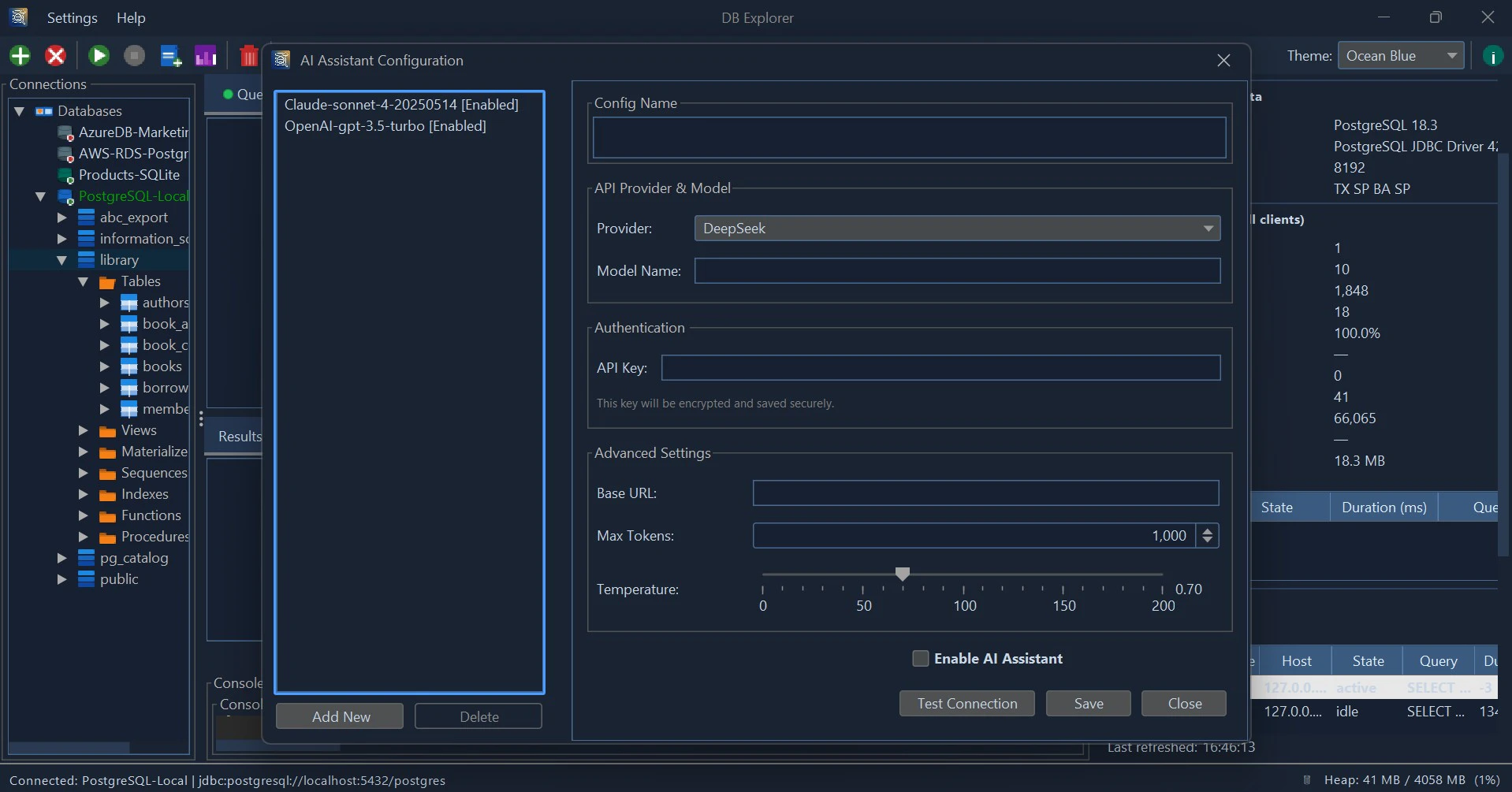Collapse the library database node
Viewport: 1512px width, 792px height.
[61, 260]
